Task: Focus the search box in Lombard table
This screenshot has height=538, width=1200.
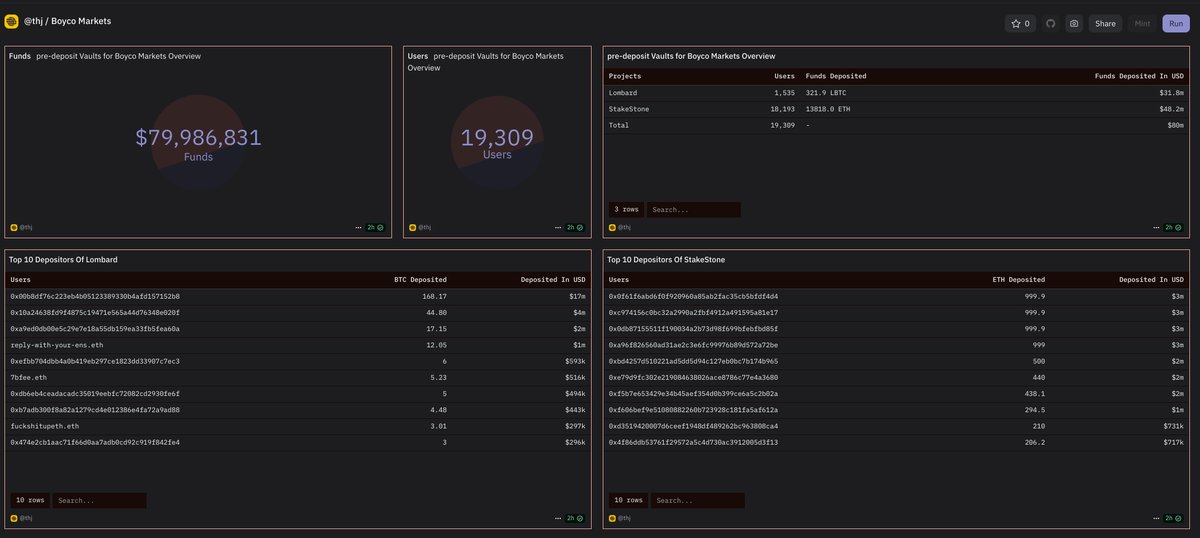Action: coord(100,500)
